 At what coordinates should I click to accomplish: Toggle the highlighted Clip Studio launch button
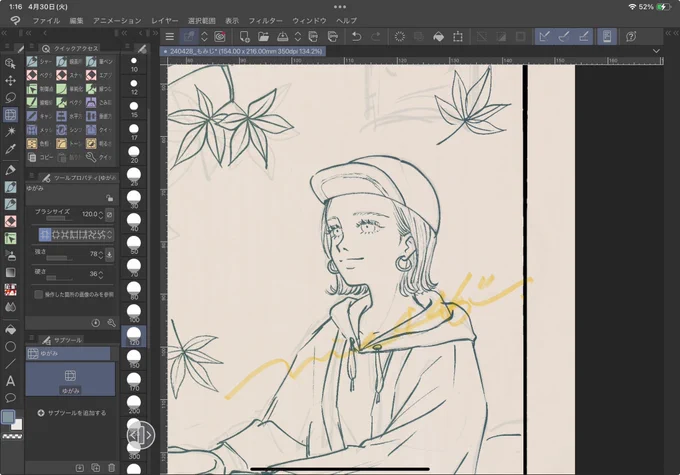pos(189,37)
